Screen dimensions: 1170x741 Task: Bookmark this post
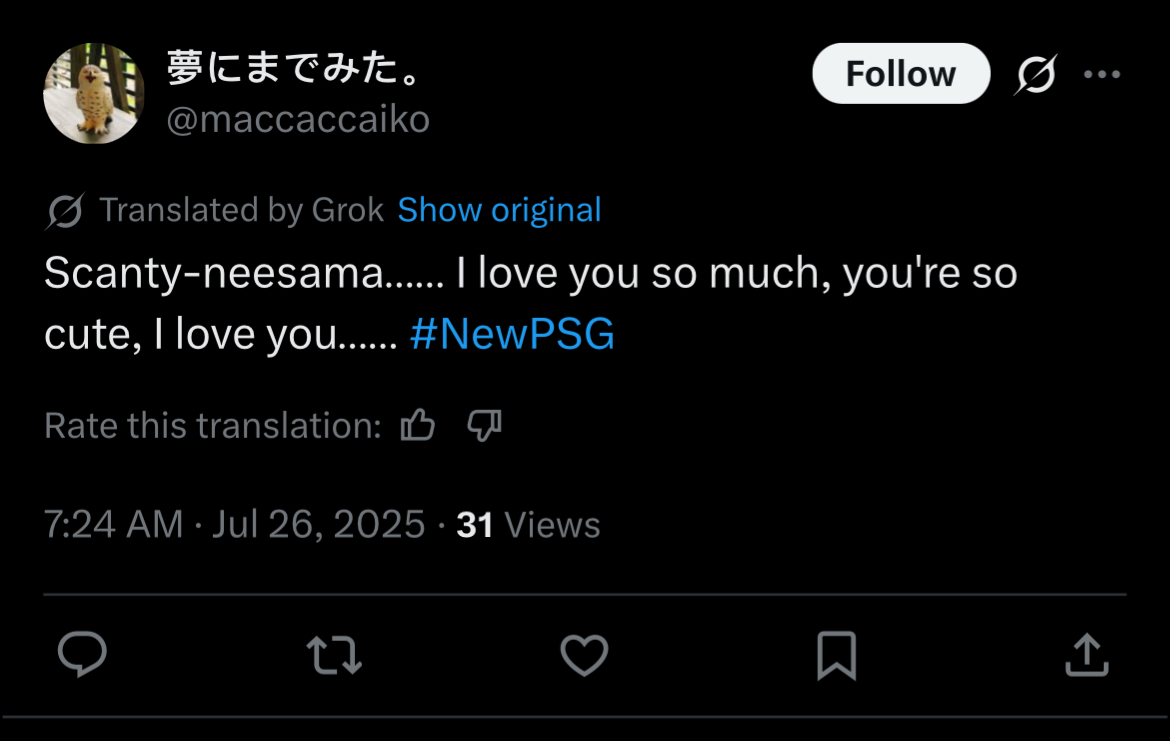[x=836, y=655]
